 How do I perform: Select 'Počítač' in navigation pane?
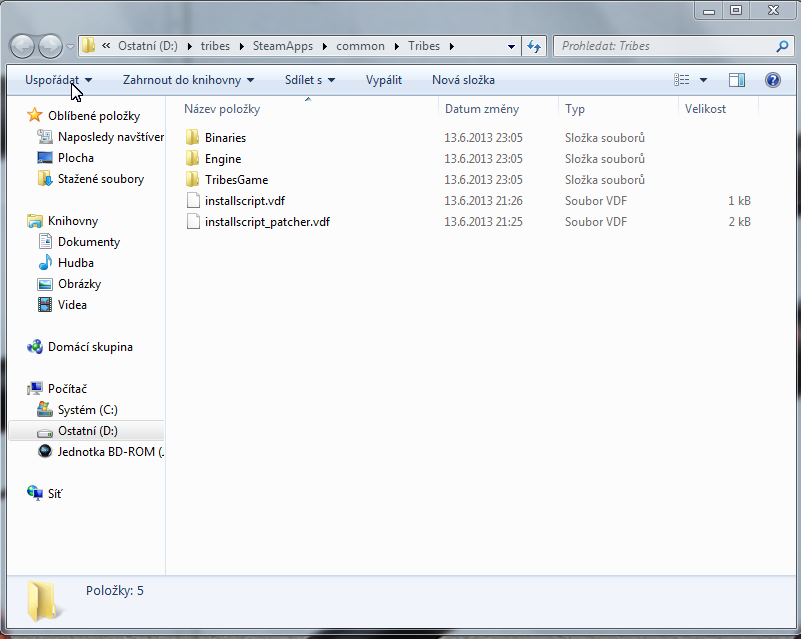click(67, 389)
